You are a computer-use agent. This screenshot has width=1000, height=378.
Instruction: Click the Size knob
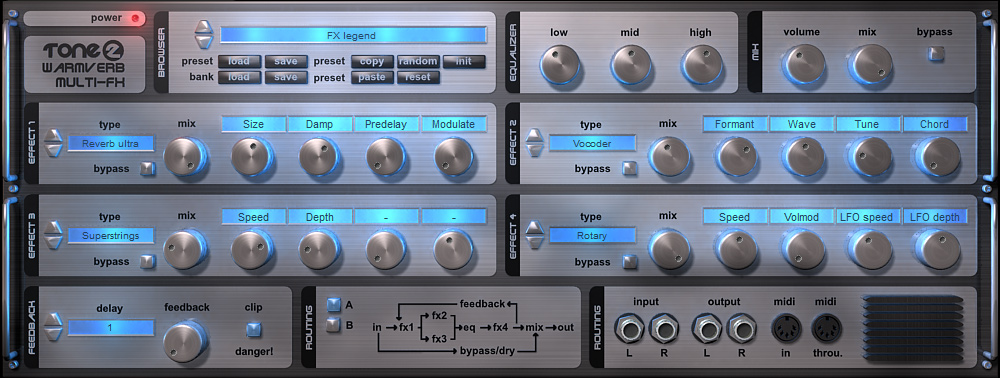253,156
